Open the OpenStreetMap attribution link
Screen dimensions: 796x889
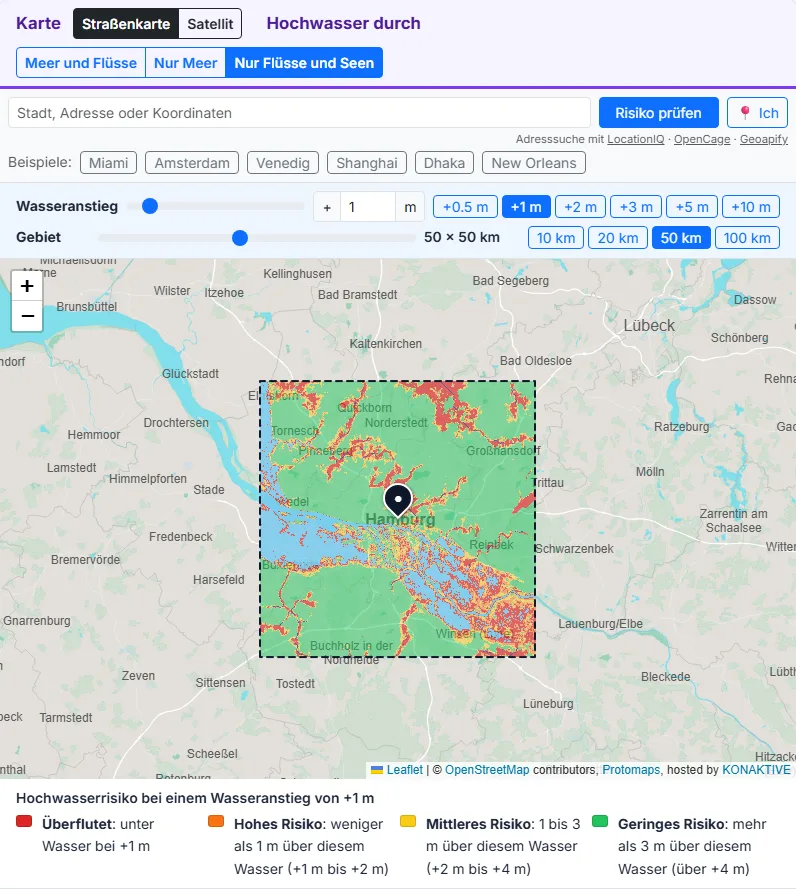pyautogui.click(x=487, y=769)
